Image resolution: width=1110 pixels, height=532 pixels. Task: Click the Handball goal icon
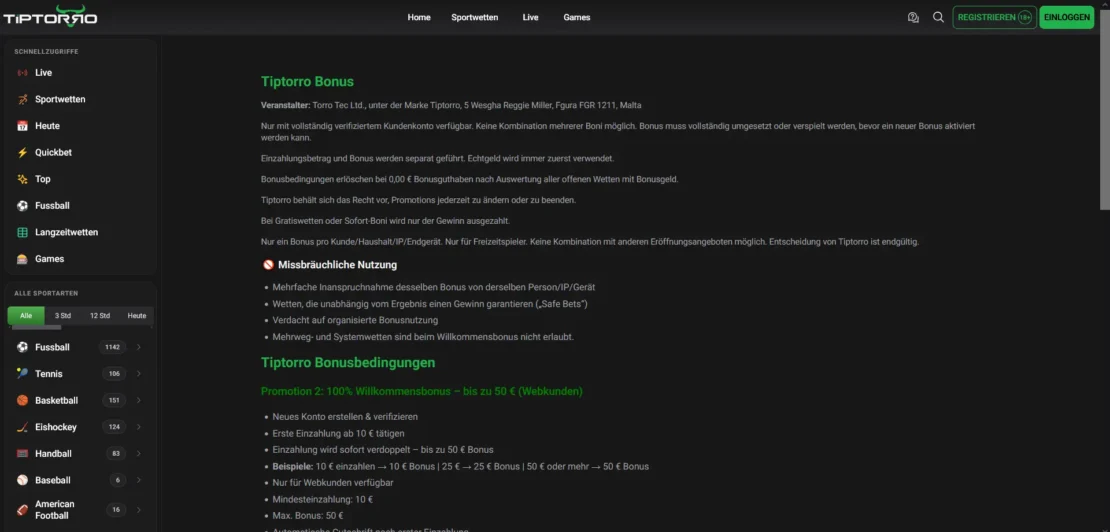[23, 453]
